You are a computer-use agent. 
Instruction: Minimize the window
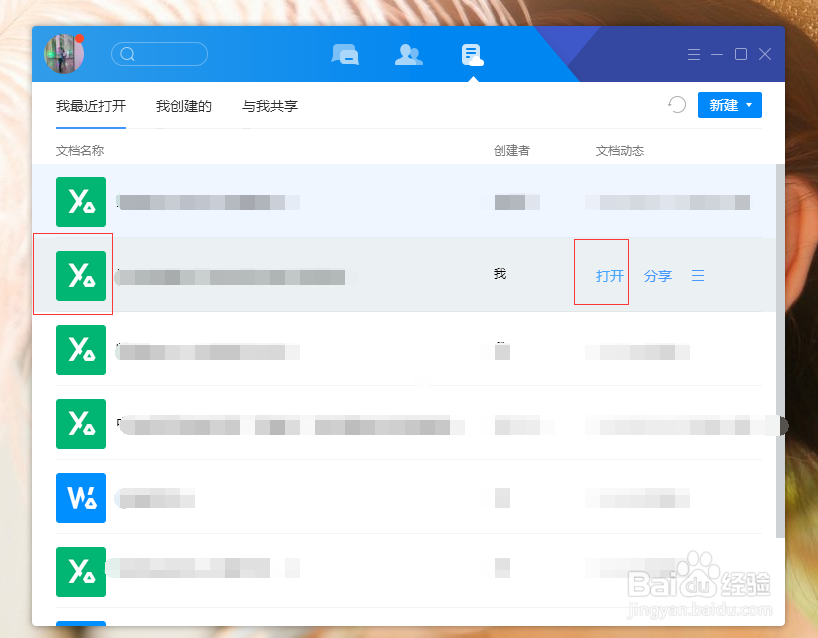pos(717,54)
